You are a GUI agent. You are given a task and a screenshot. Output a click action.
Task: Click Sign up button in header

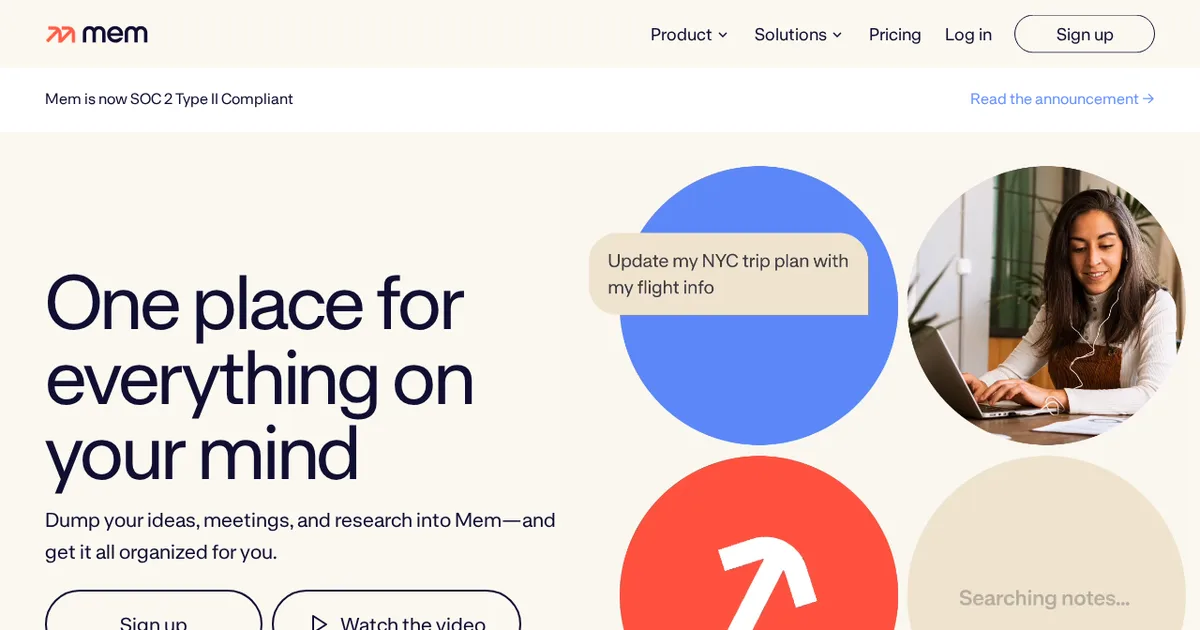tap(1084, 34)
